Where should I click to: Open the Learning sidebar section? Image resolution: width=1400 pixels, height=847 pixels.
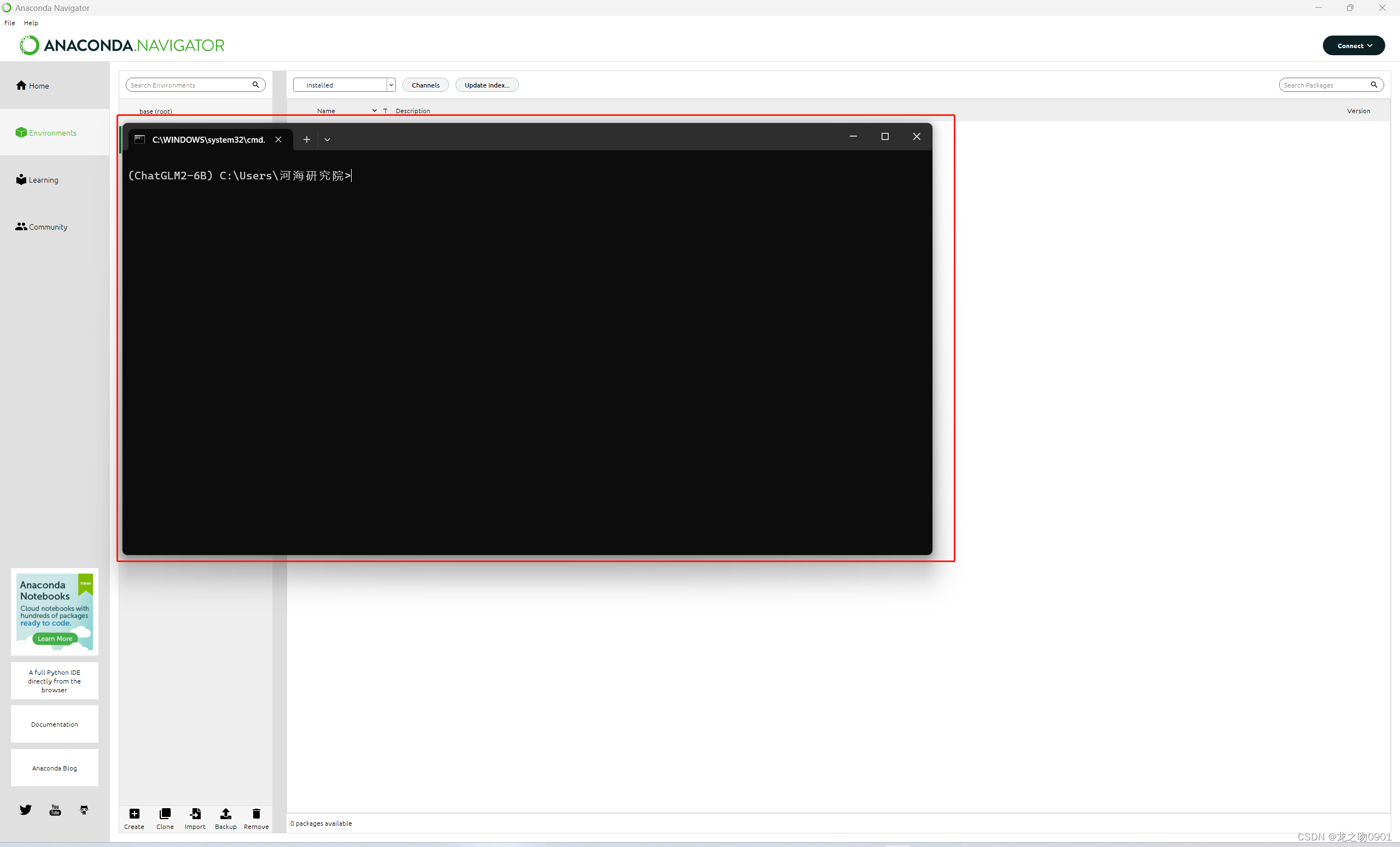(x=38, y=179)
